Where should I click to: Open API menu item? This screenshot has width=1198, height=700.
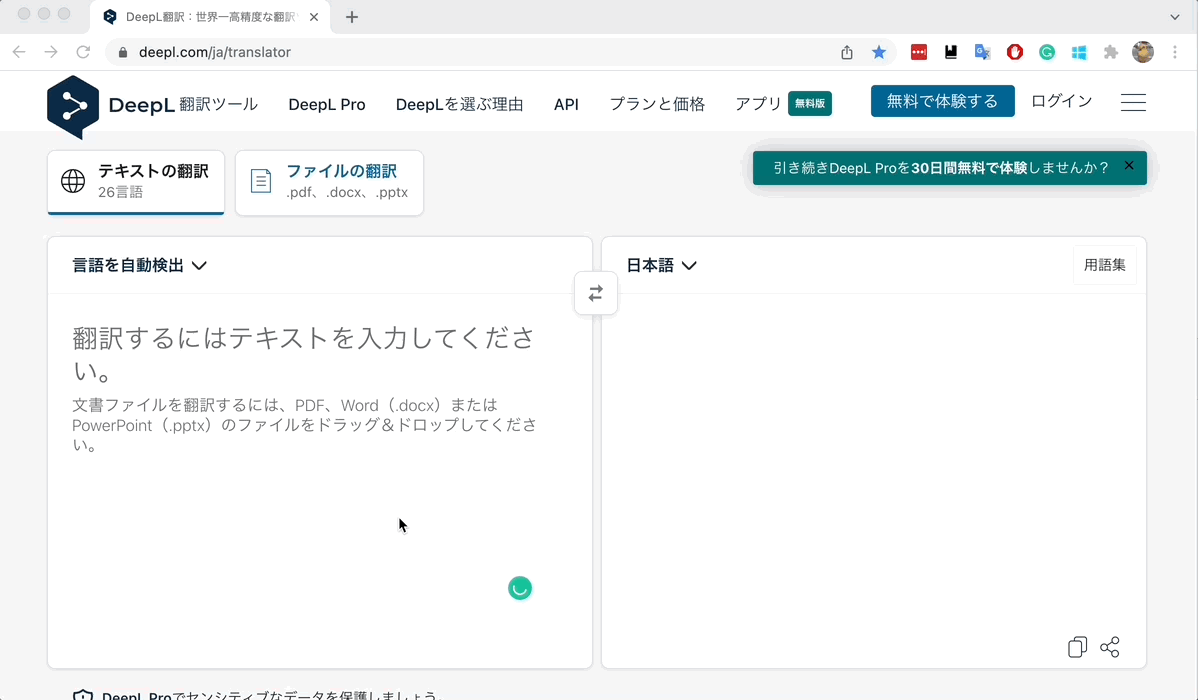(x=566, y=105)
